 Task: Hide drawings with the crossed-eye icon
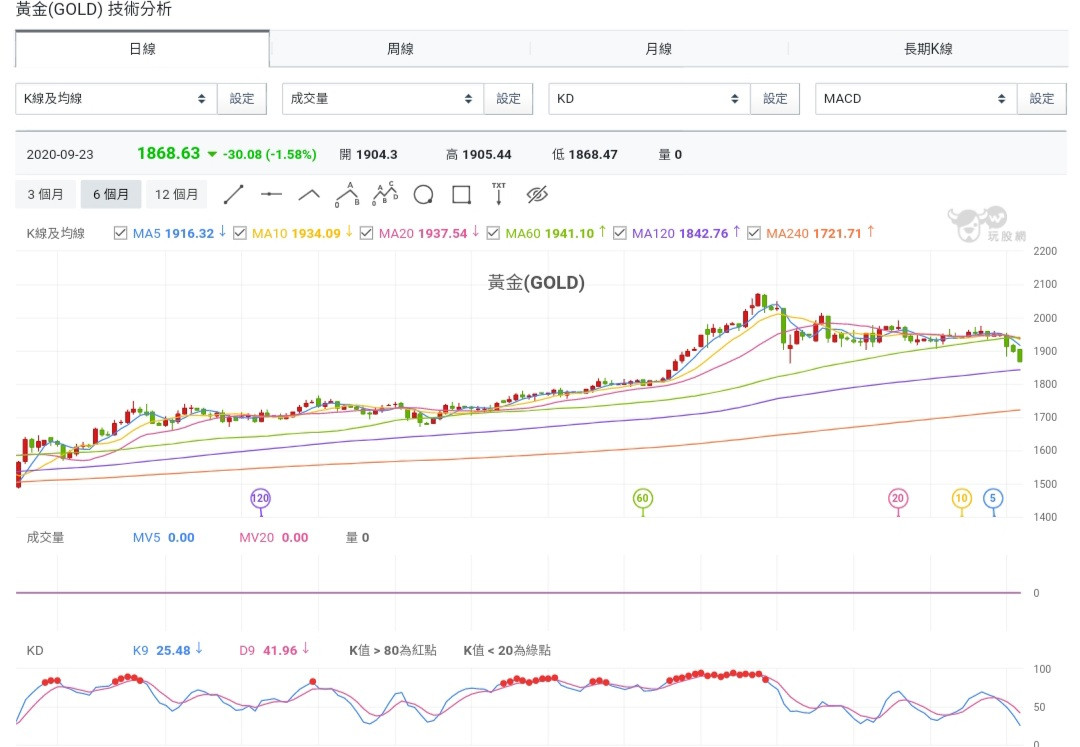click(538, 194)
